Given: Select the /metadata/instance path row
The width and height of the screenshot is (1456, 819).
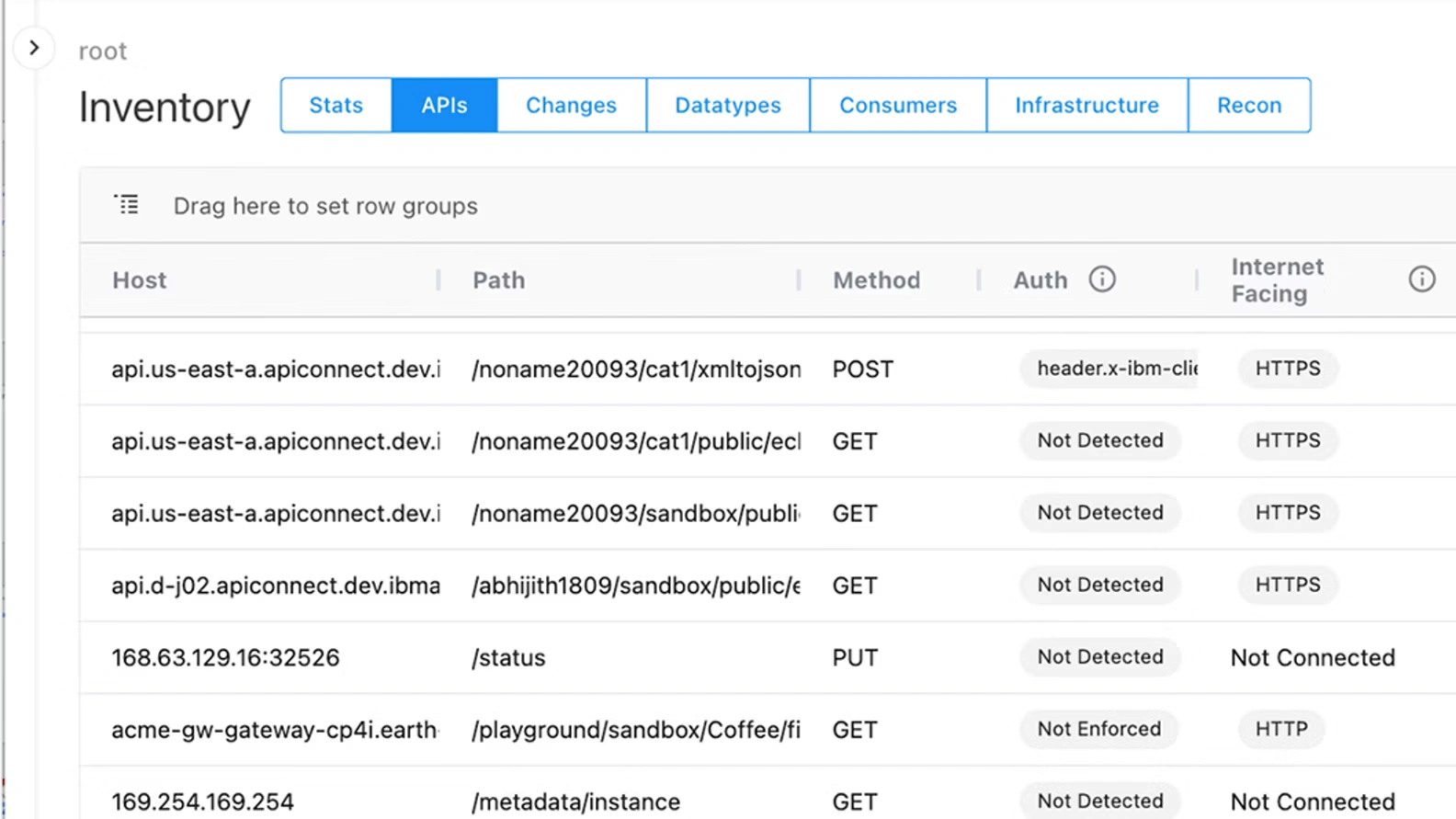Looking at the screenshot, I should [x=576, y=802].
